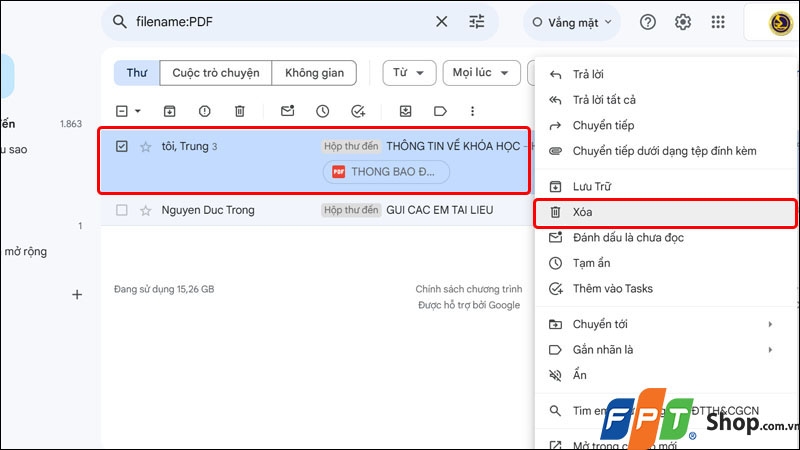Click the toolbar Add to Tasks icon
The image size is (800, 450).
click(358, 111)
